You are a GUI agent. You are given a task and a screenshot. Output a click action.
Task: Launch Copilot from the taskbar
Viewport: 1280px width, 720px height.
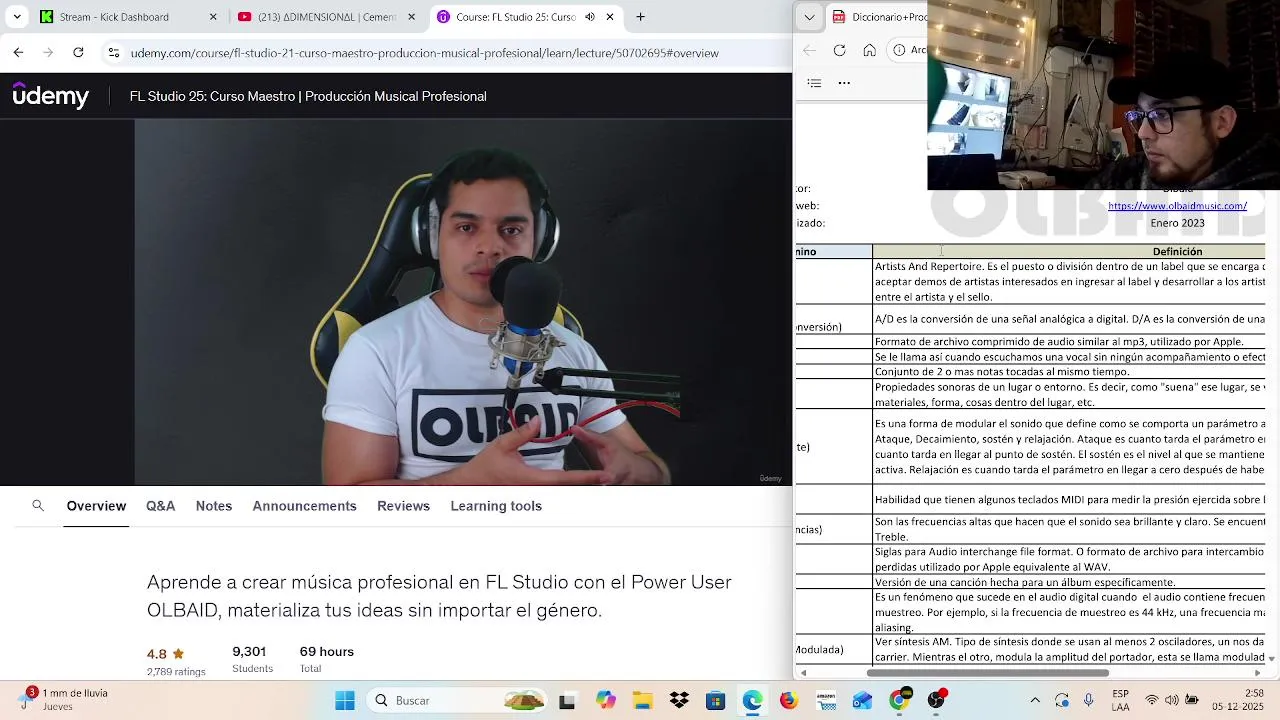605,701
